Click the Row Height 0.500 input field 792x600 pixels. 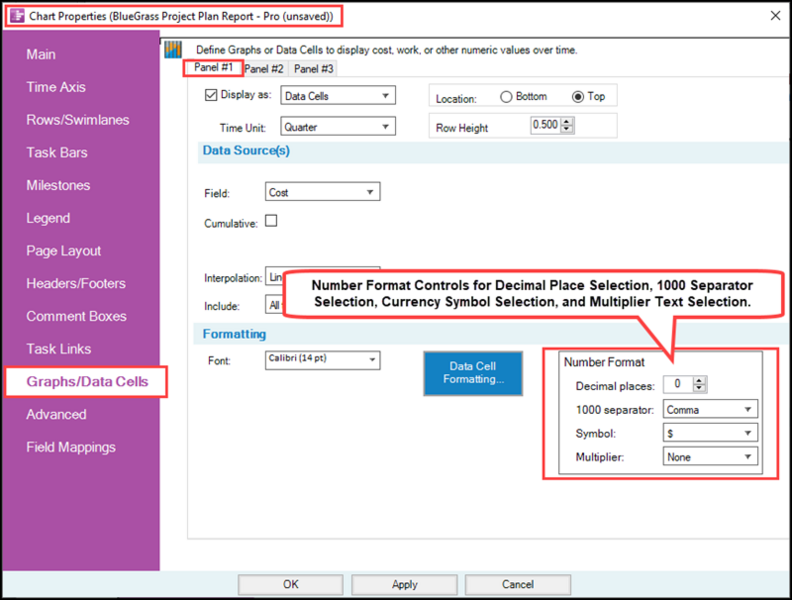[546, 125]
